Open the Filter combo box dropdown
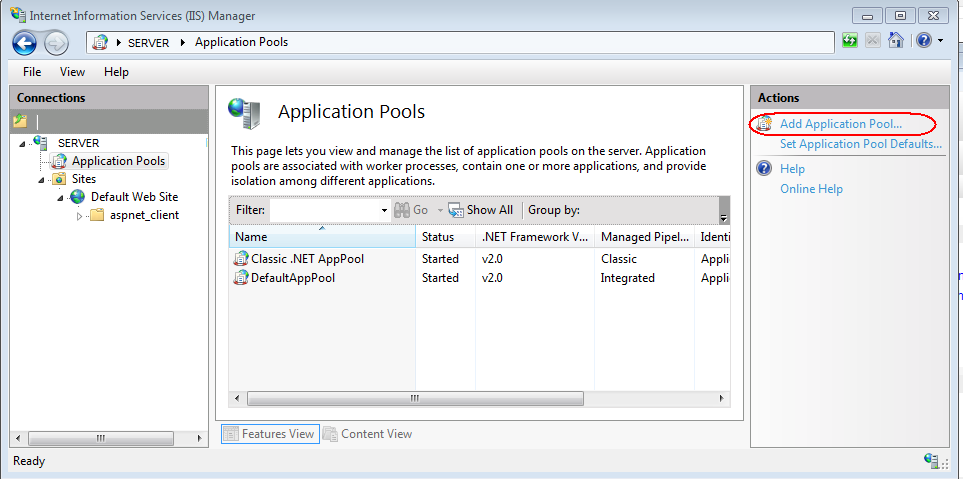963x479 pixels. [384, 210]
